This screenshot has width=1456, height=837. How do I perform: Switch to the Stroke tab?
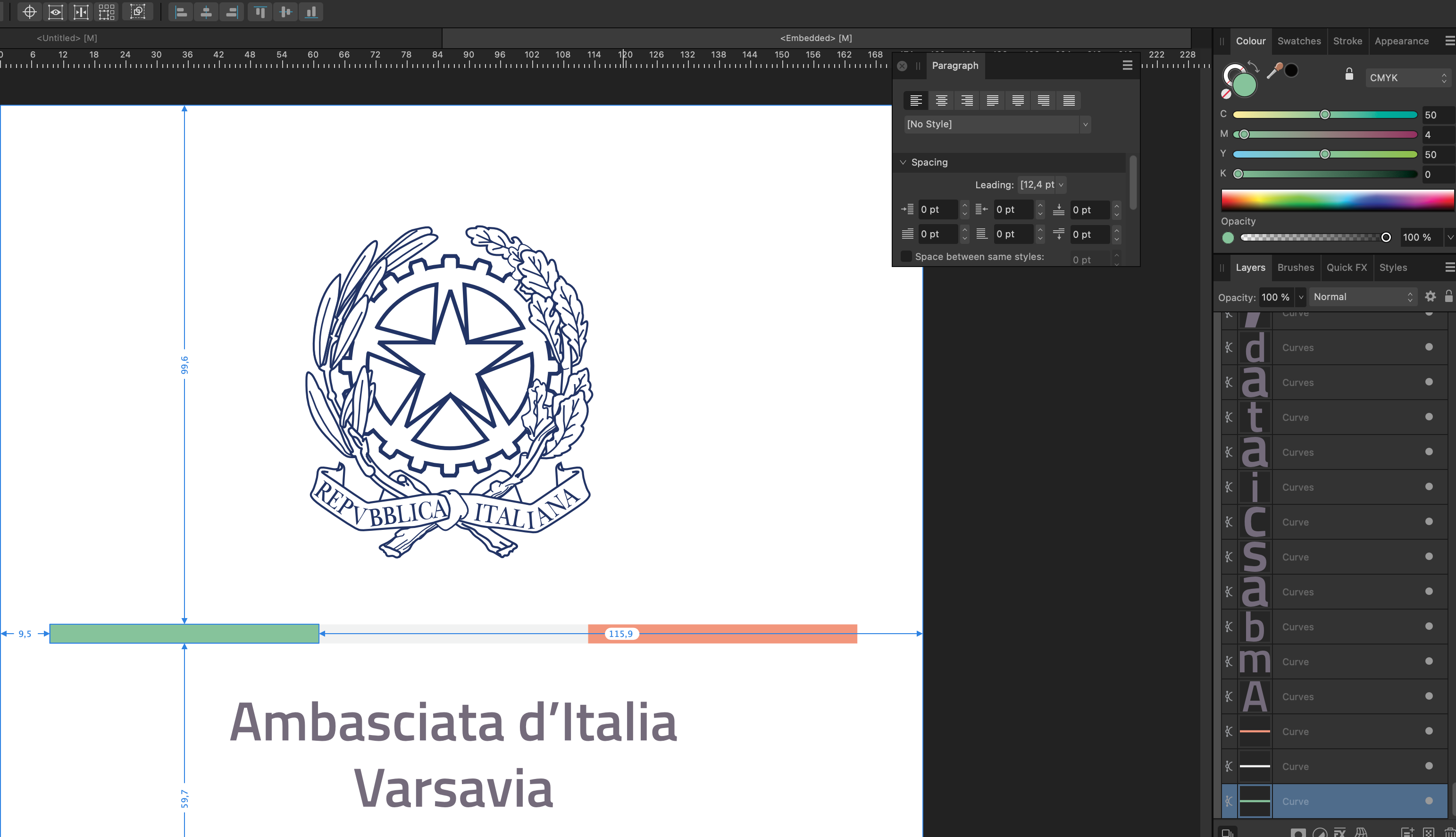(1347, 41)
